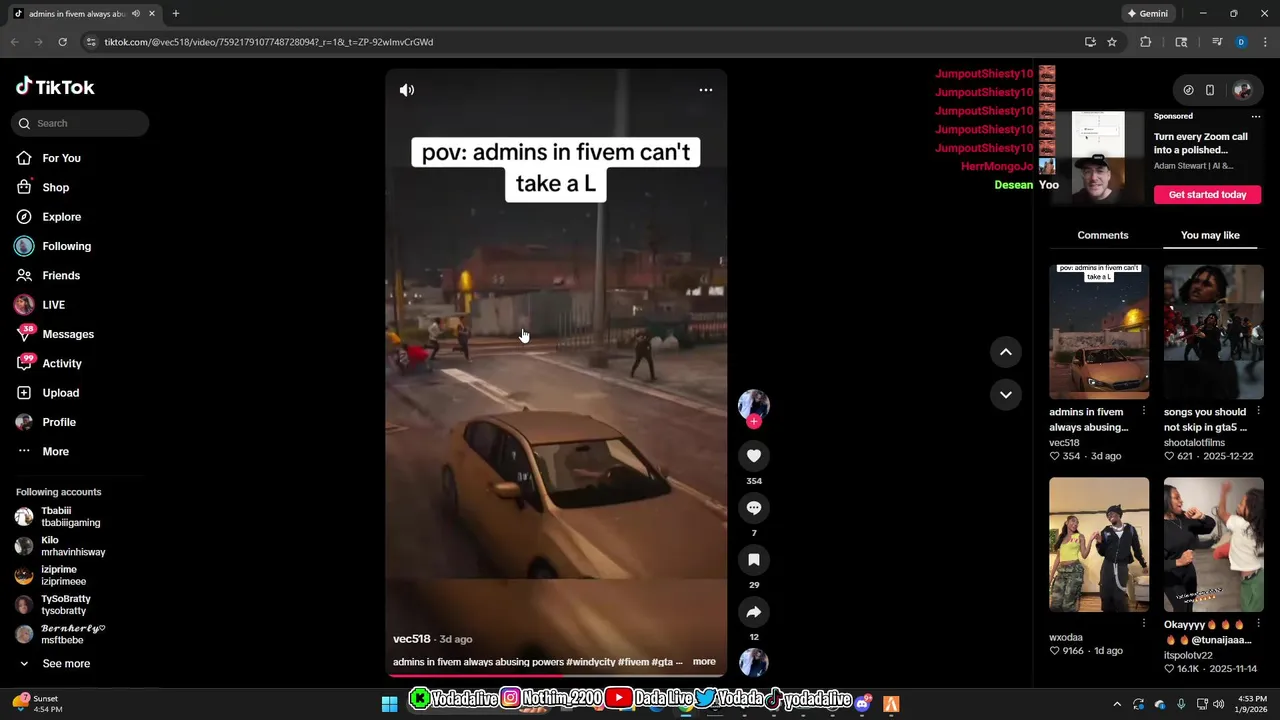Viewport: 1280px width, 720px height.
Task: Open Discord in the taskbar
Action: (x=863, y=703)
